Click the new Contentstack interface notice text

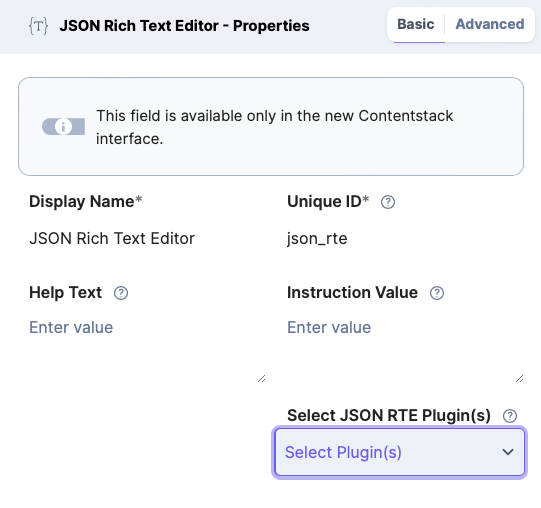click(275, 127)
